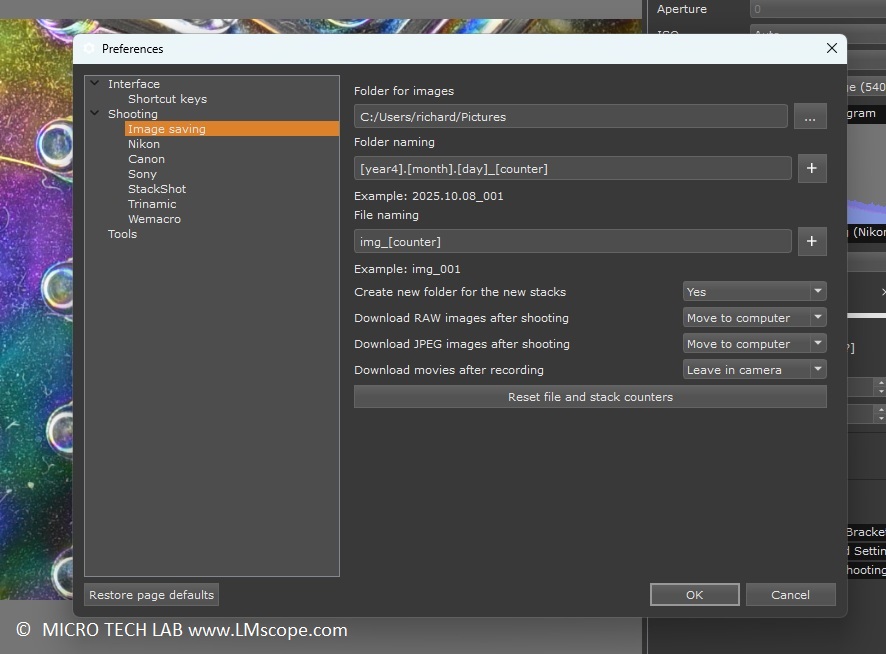
Task: Click the File naming text field
Action: click(x=572, y=242)
